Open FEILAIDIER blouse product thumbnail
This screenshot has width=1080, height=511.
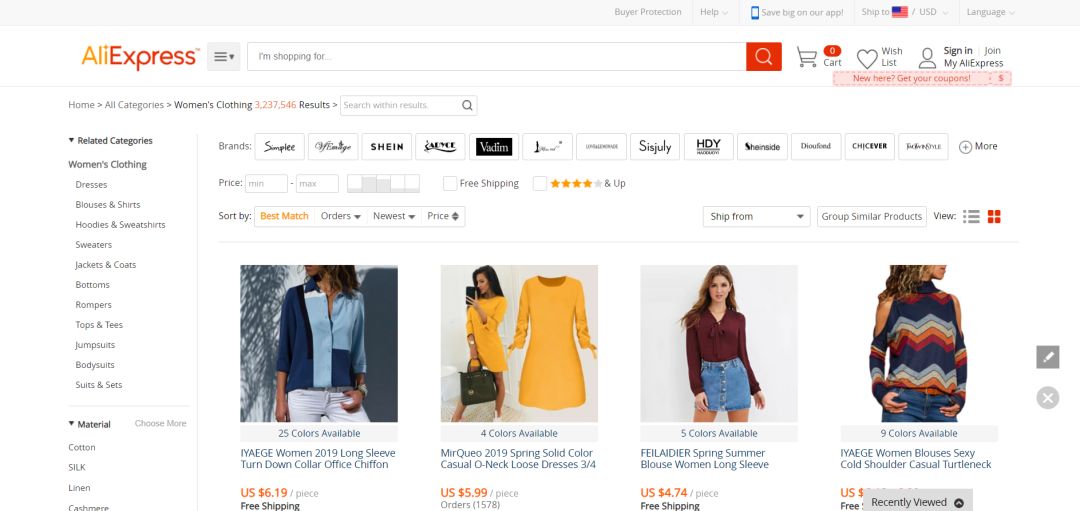pyautogui.click(x=719, y=344)
